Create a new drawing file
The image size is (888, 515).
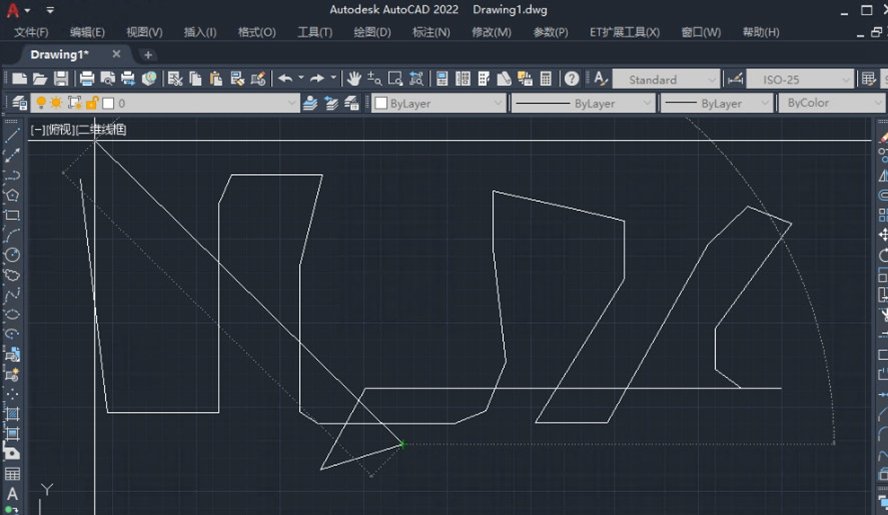coord(20,78)
